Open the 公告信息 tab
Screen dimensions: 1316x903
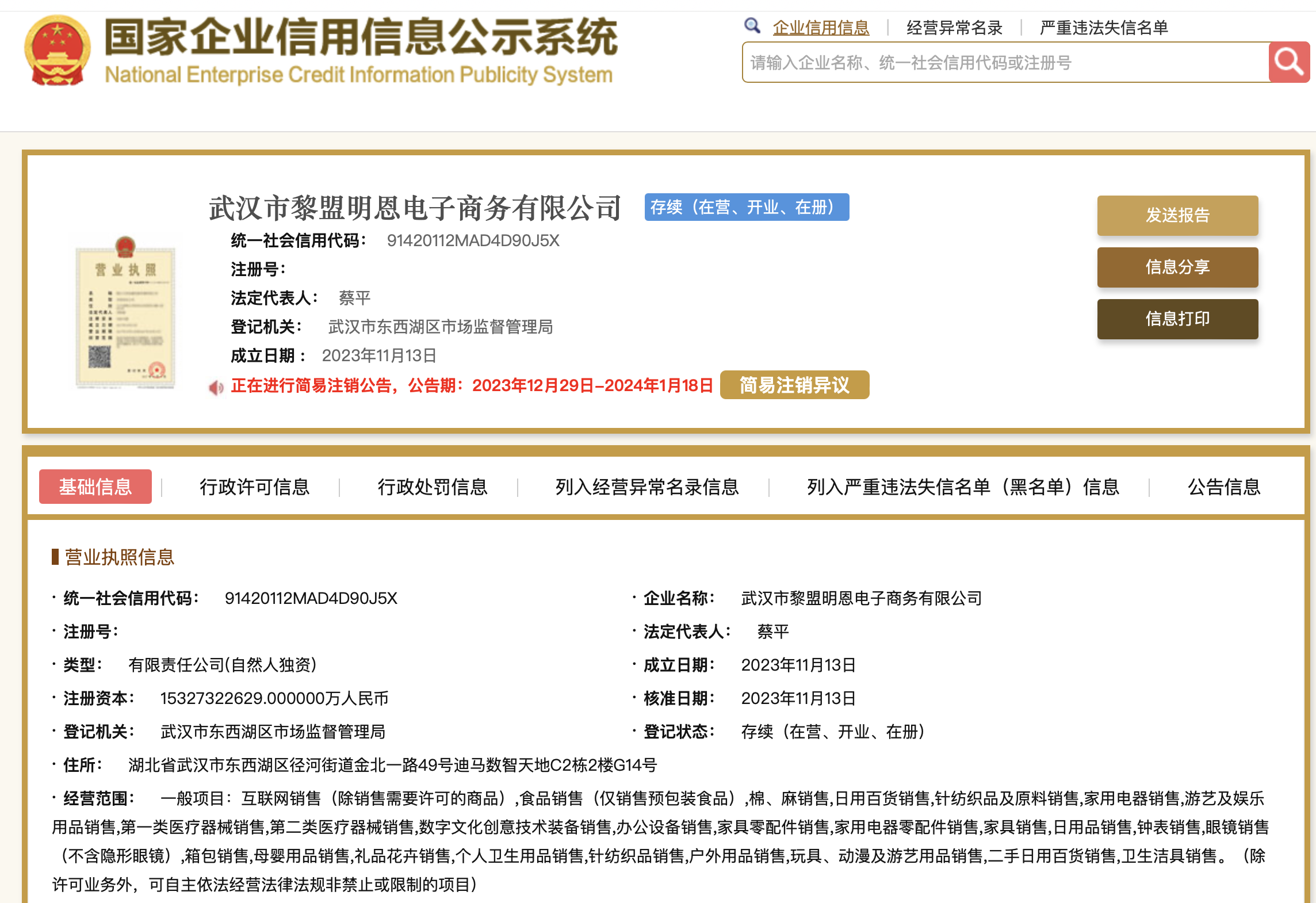(x=1223, y=487)
